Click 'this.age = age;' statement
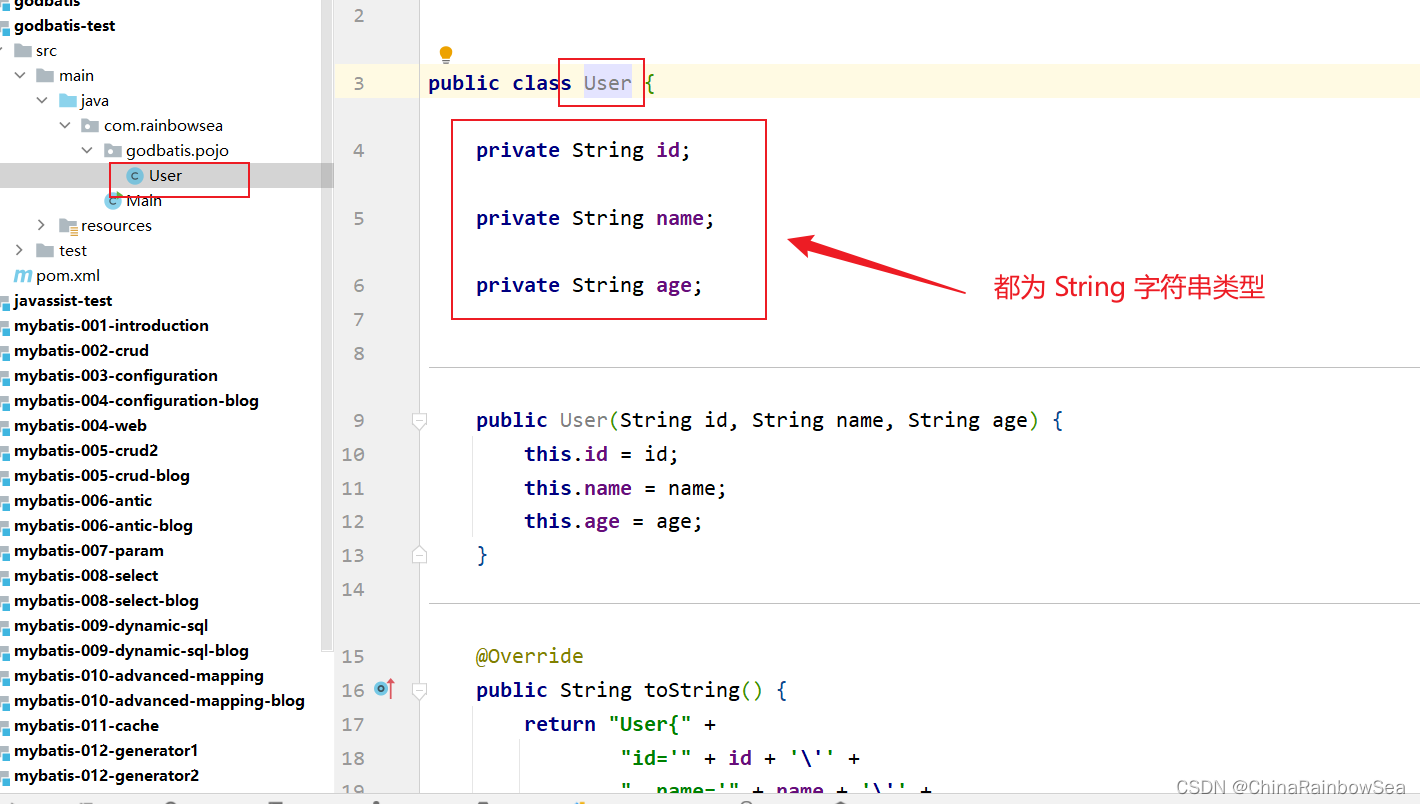The width and height of the screenshot is (1420, 804). point(613,521)
